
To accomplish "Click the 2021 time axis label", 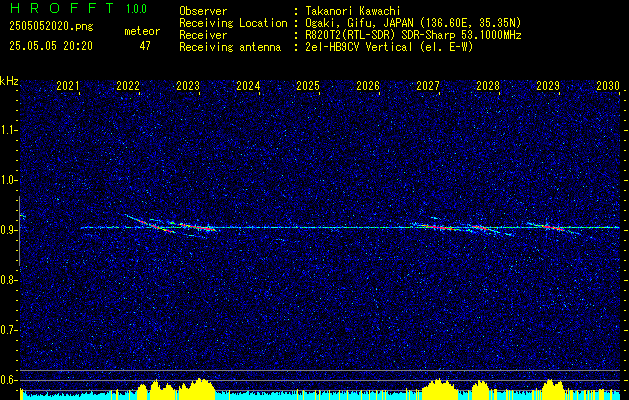I will coord(68,86).
